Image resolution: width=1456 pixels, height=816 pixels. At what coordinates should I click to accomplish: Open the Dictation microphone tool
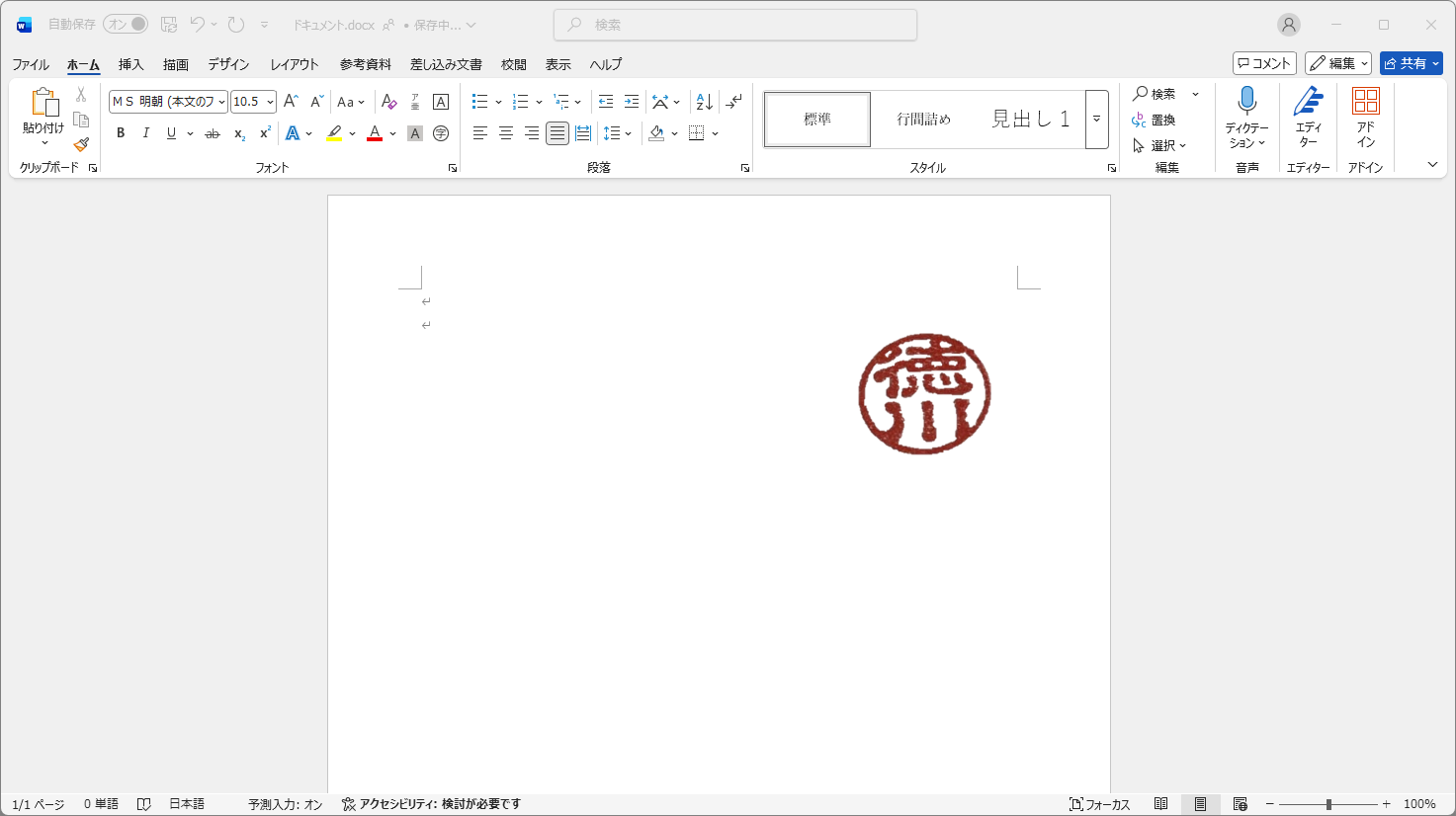(1246, 101)
